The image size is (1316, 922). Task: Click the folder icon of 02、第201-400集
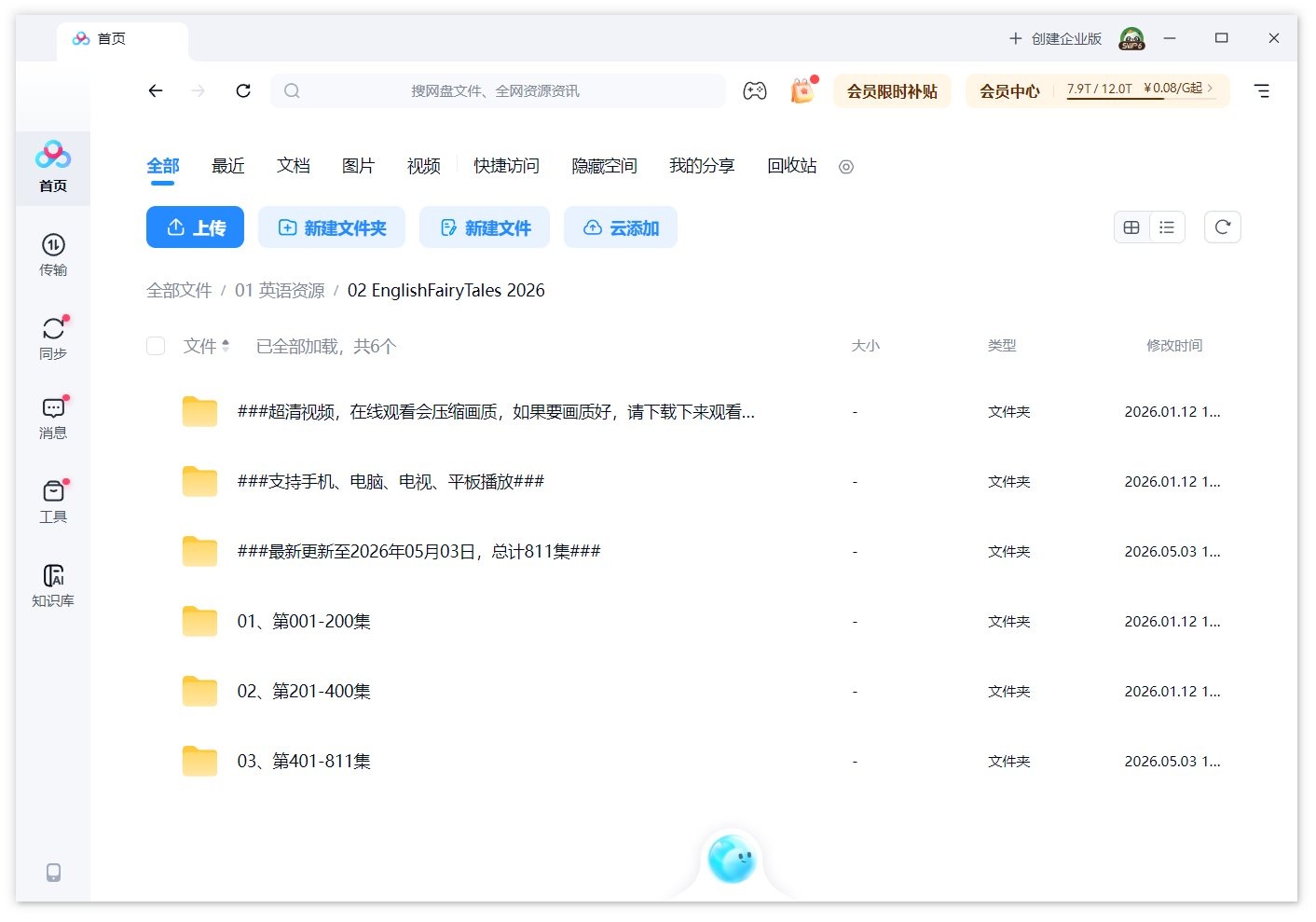(x=199, y=691)
